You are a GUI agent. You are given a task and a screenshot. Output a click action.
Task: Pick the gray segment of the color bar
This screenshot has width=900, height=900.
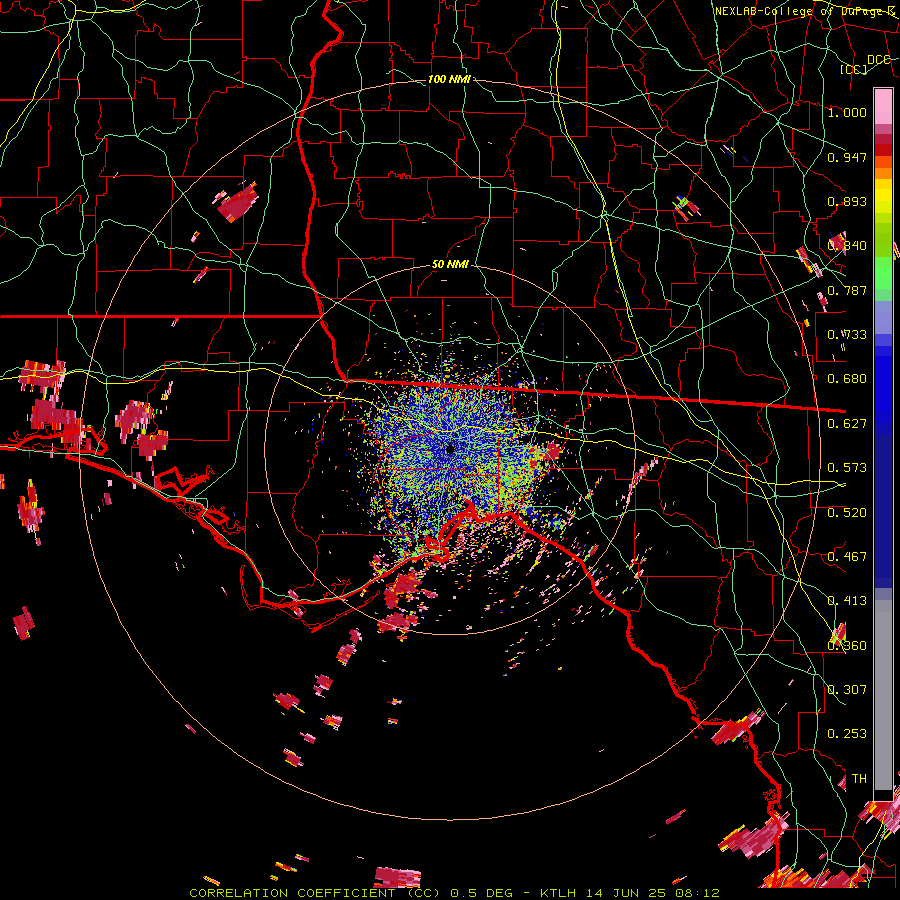tap(883, 695)
